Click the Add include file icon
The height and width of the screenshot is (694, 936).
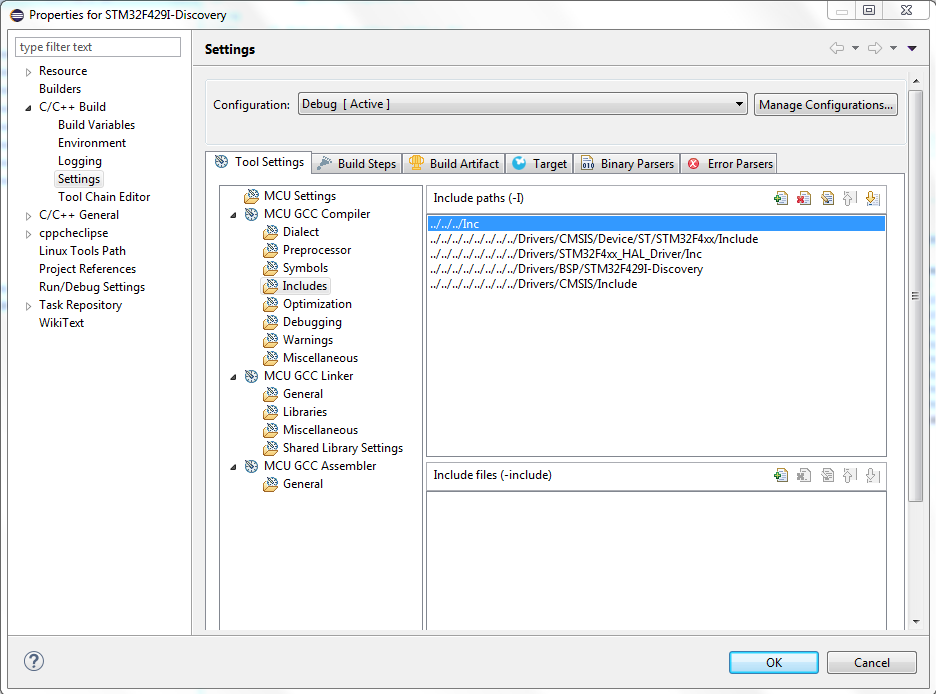pyautogui.click(x=781, y=475)
